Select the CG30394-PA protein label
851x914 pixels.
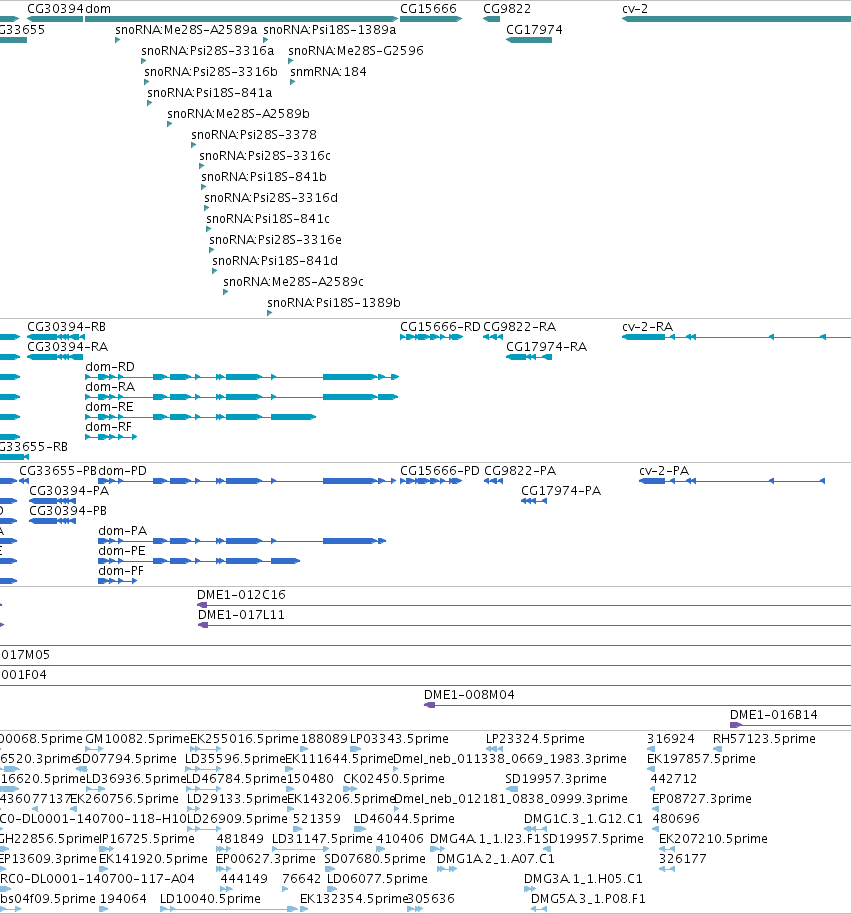click(x=69, y=491)
